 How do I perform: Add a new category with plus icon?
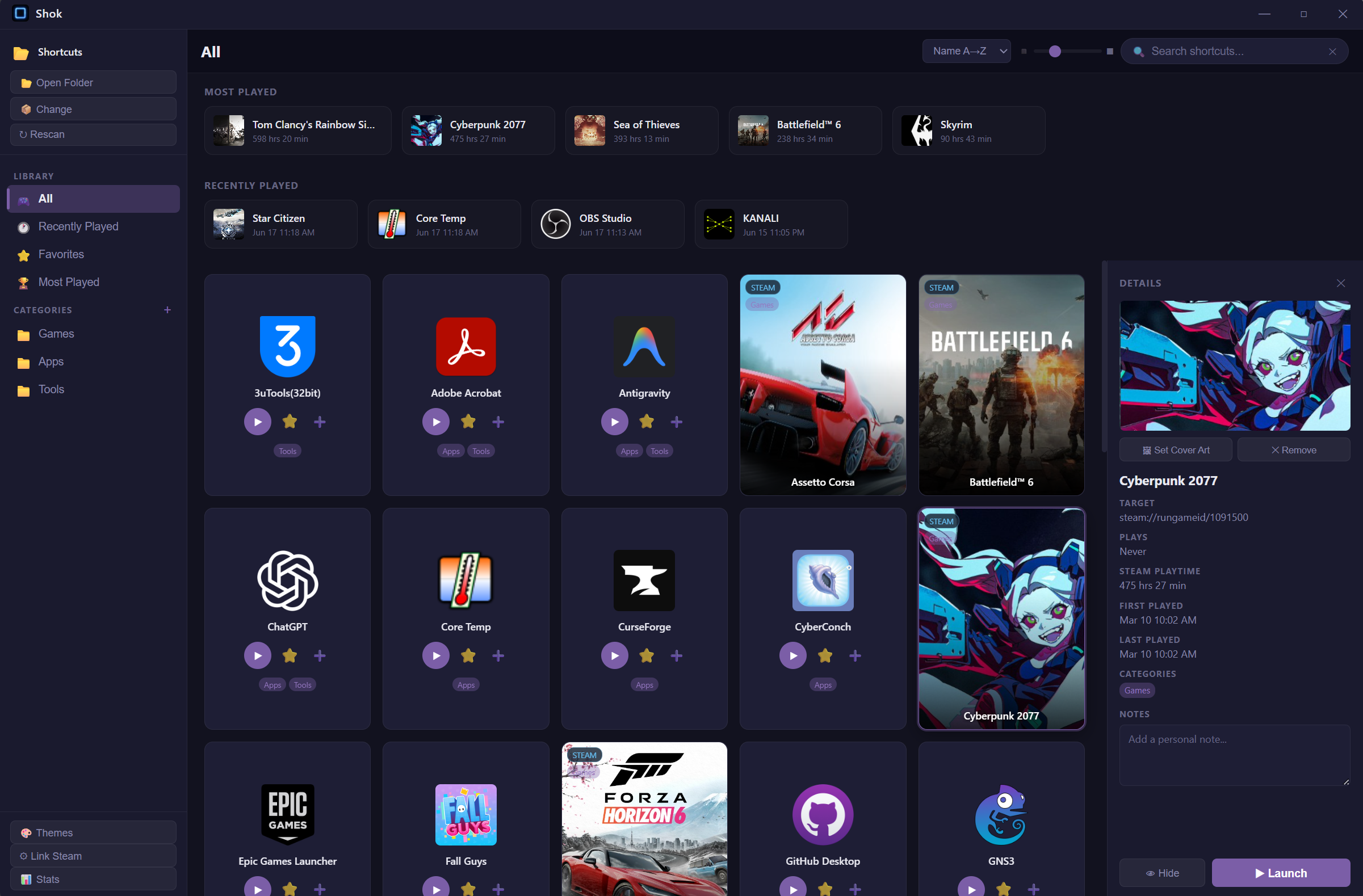click(x=167, y=310)
